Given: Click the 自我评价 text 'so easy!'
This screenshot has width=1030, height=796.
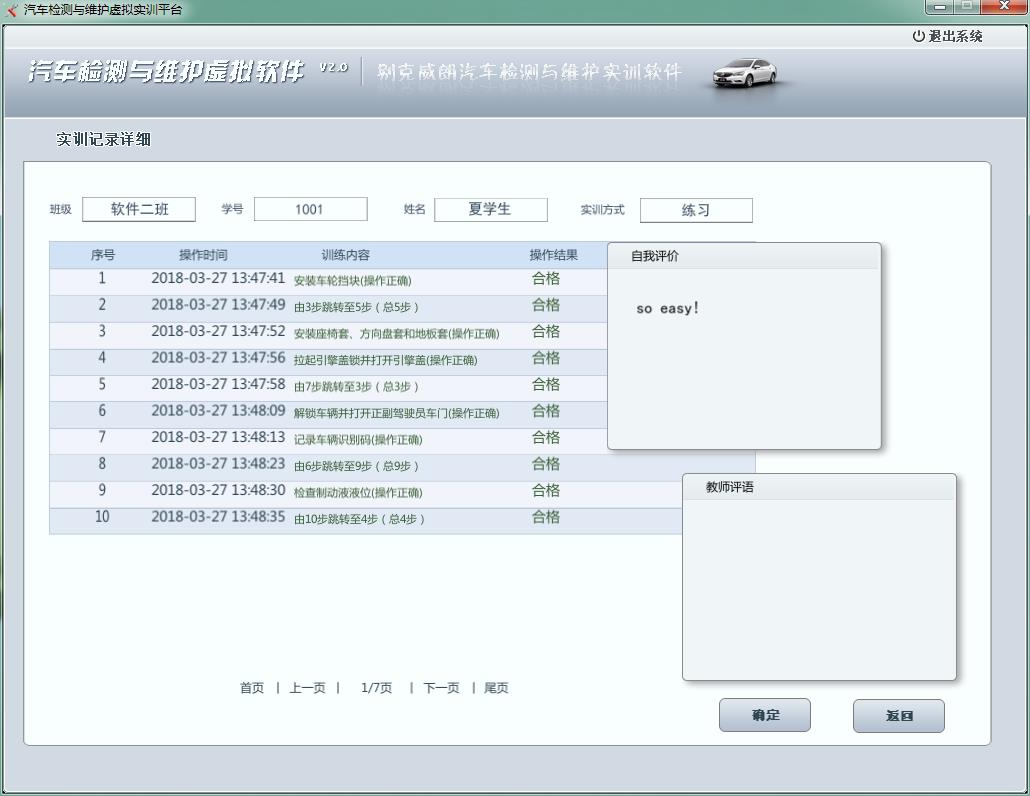Looking at the screenshot, I should pos(667,308).
